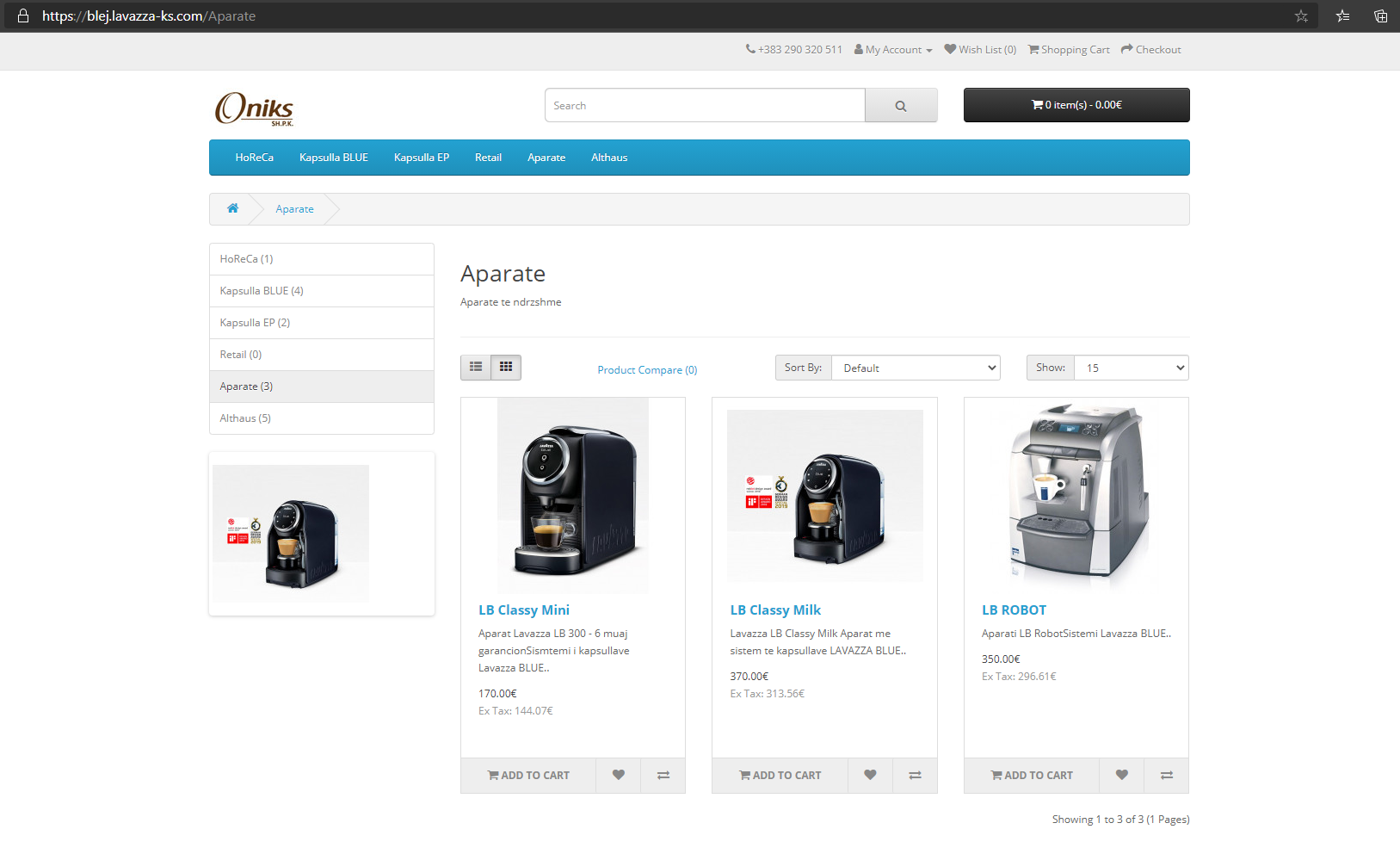Image resolution: width=1400 pixels, height=854 pixels.
Task: Add LB Classy Mini to cart
Action: [x=528, y=775]
